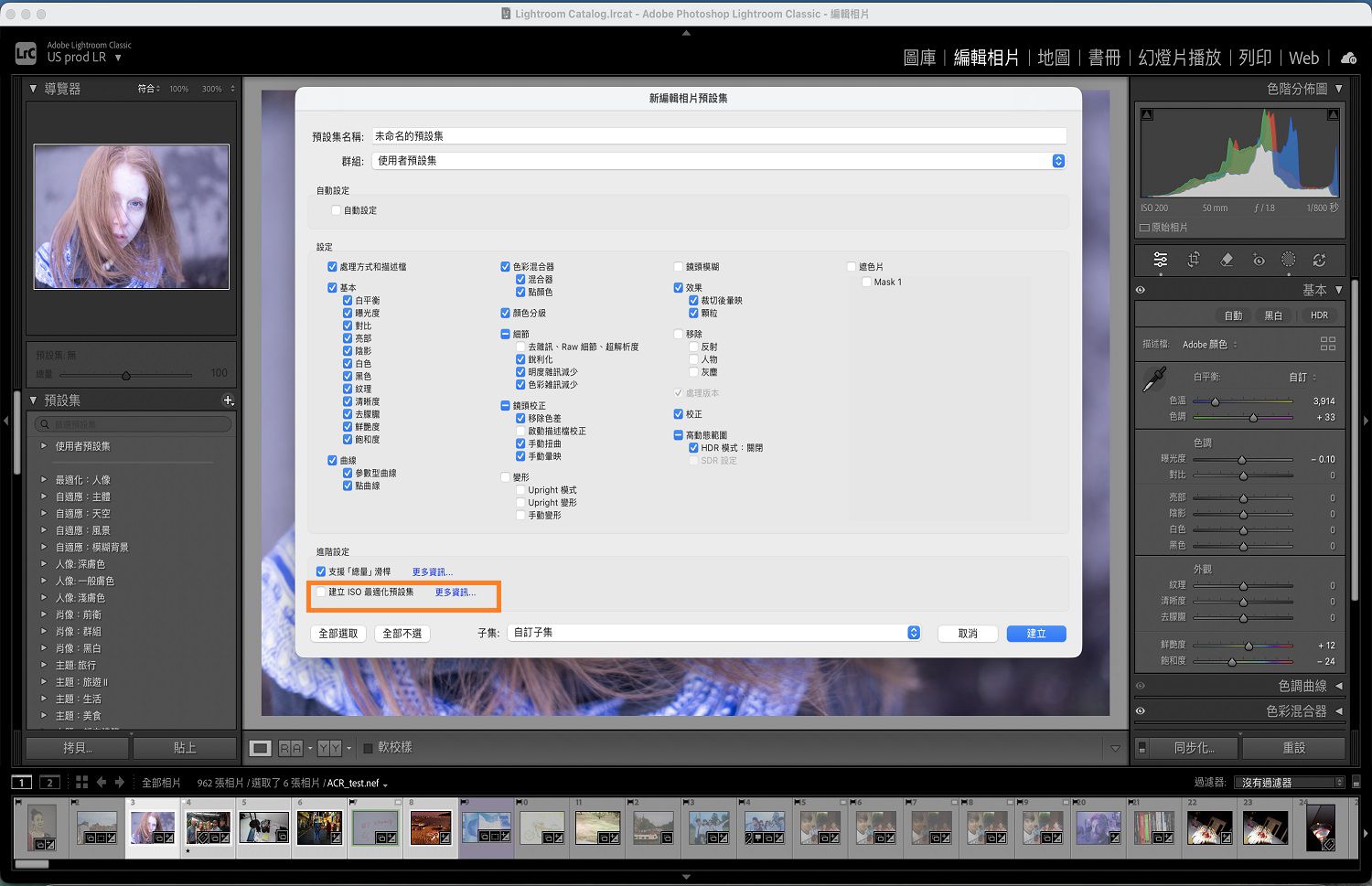1372x886 pixels.
Task: Click 取消 to cancel the dialog
Action: pyautogui.click(x=968, y=634)
